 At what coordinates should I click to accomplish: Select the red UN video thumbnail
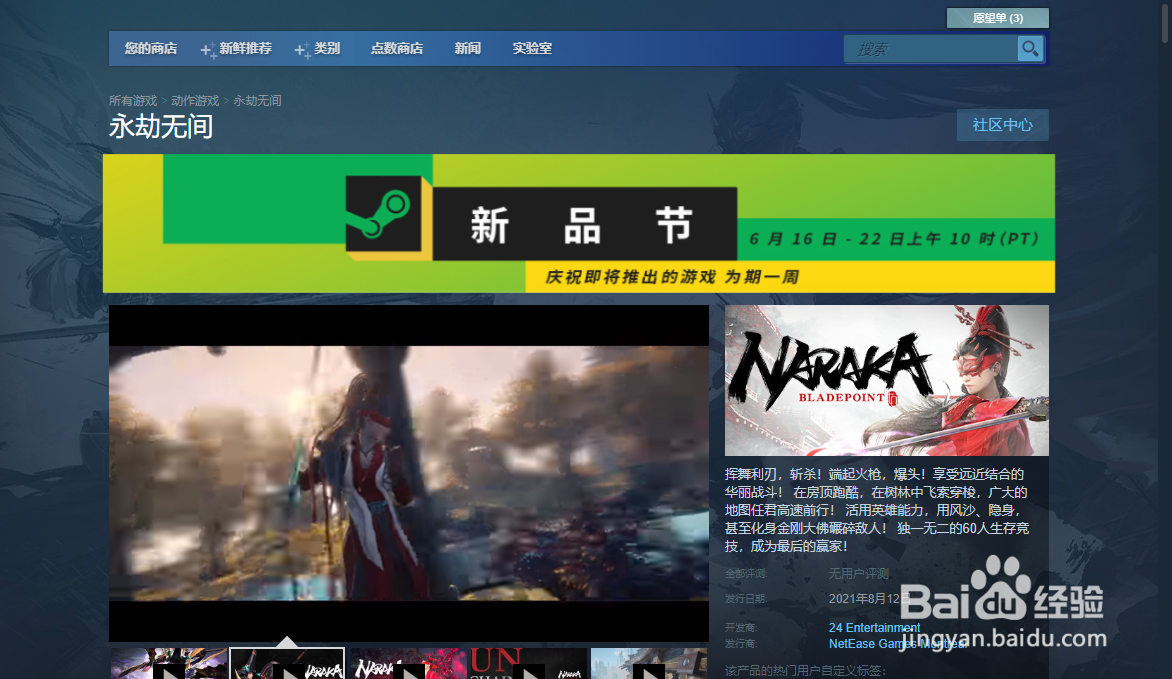pos(528,663)
